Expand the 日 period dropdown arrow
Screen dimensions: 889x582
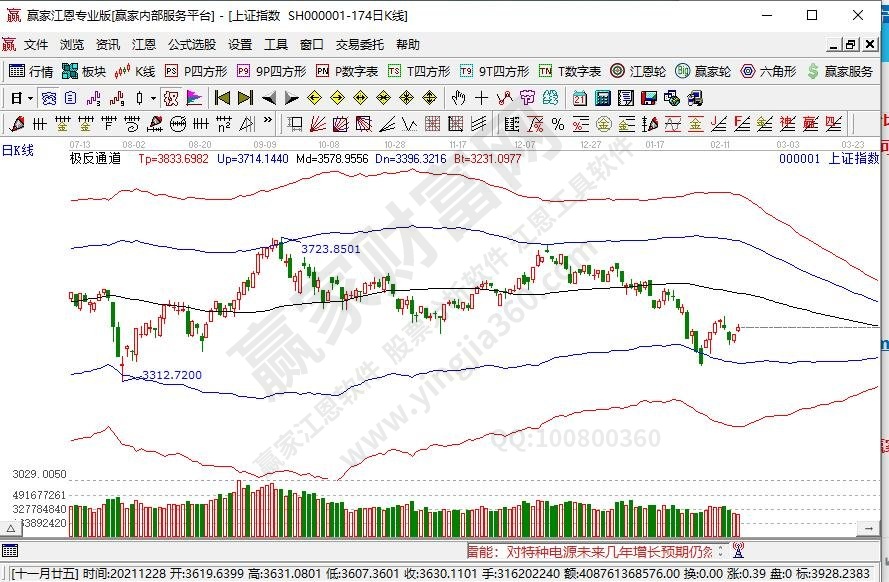pos(31,99)
